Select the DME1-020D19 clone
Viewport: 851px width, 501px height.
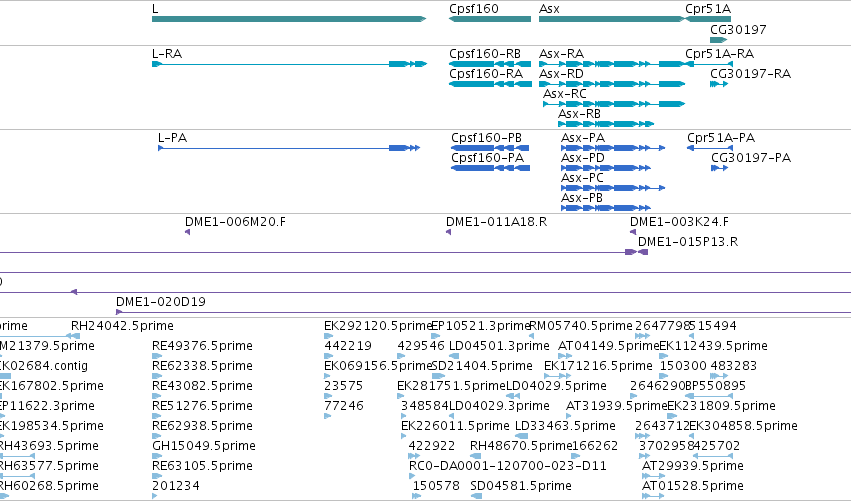(x=483, y=312)
